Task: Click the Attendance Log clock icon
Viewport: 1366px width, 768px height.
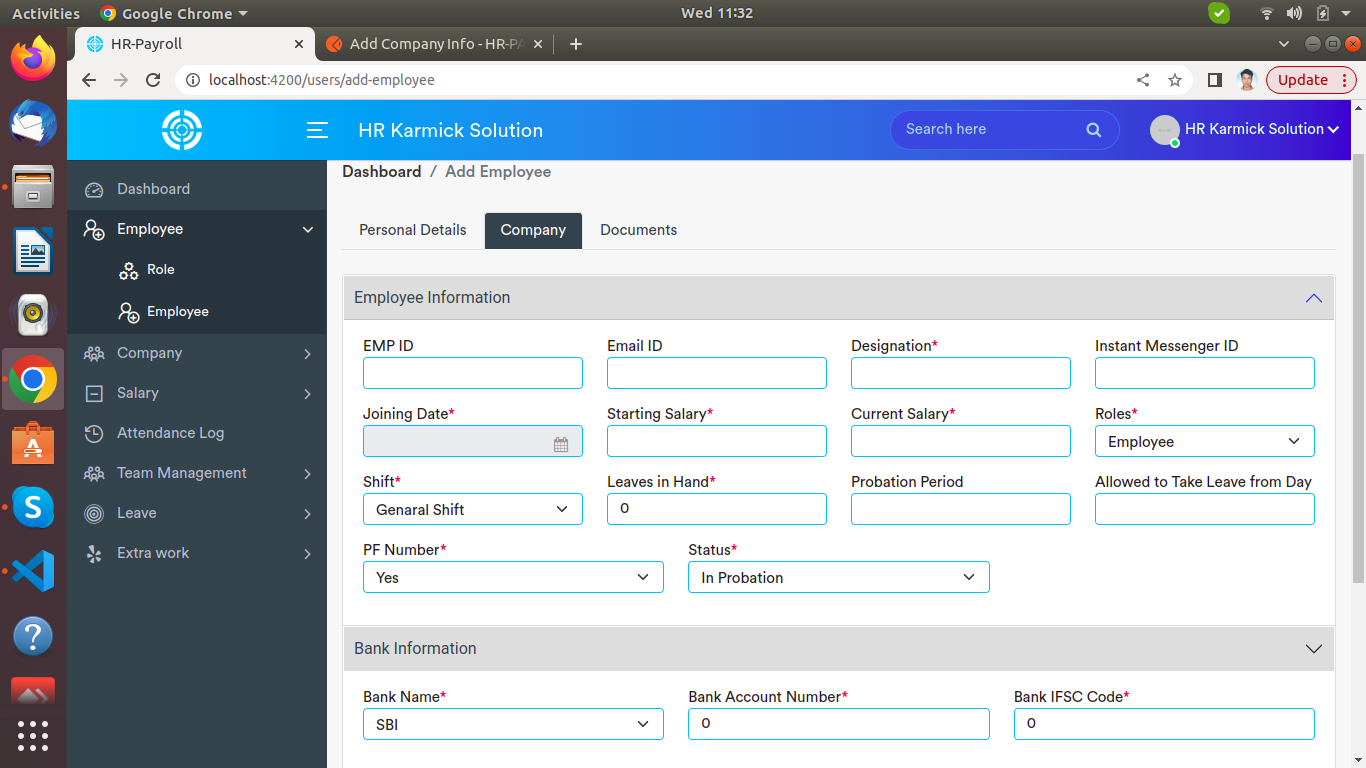Action: coord(94,433)
